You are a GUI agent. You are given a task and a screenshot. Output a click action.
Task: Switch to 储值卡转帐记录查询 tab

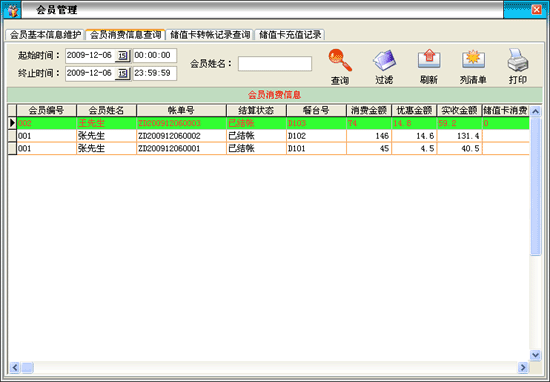tap(210, 35)
